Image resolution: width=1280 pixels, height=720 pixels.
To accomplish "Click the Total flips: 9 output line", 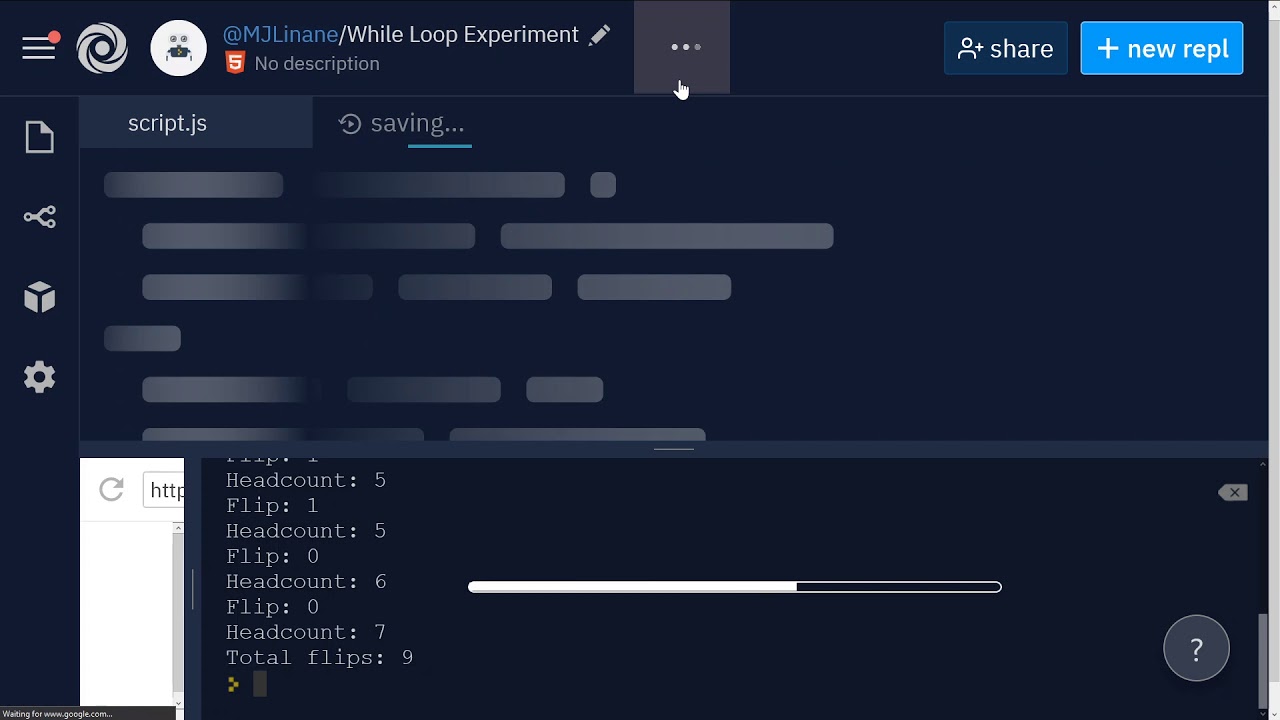I will pyautogui.click(x=319, y=657).
